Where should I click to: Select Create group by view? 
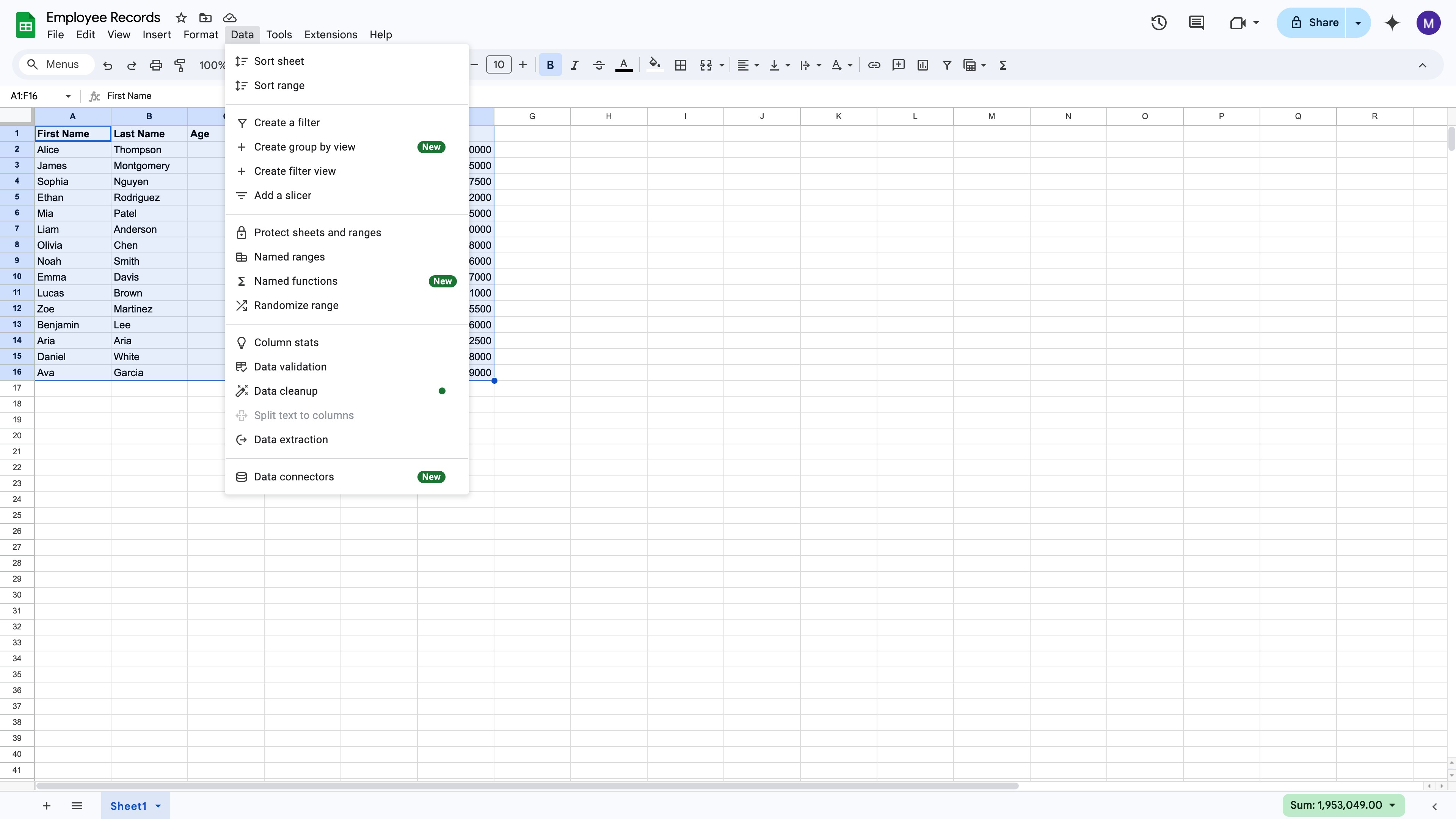coord(347,147)
